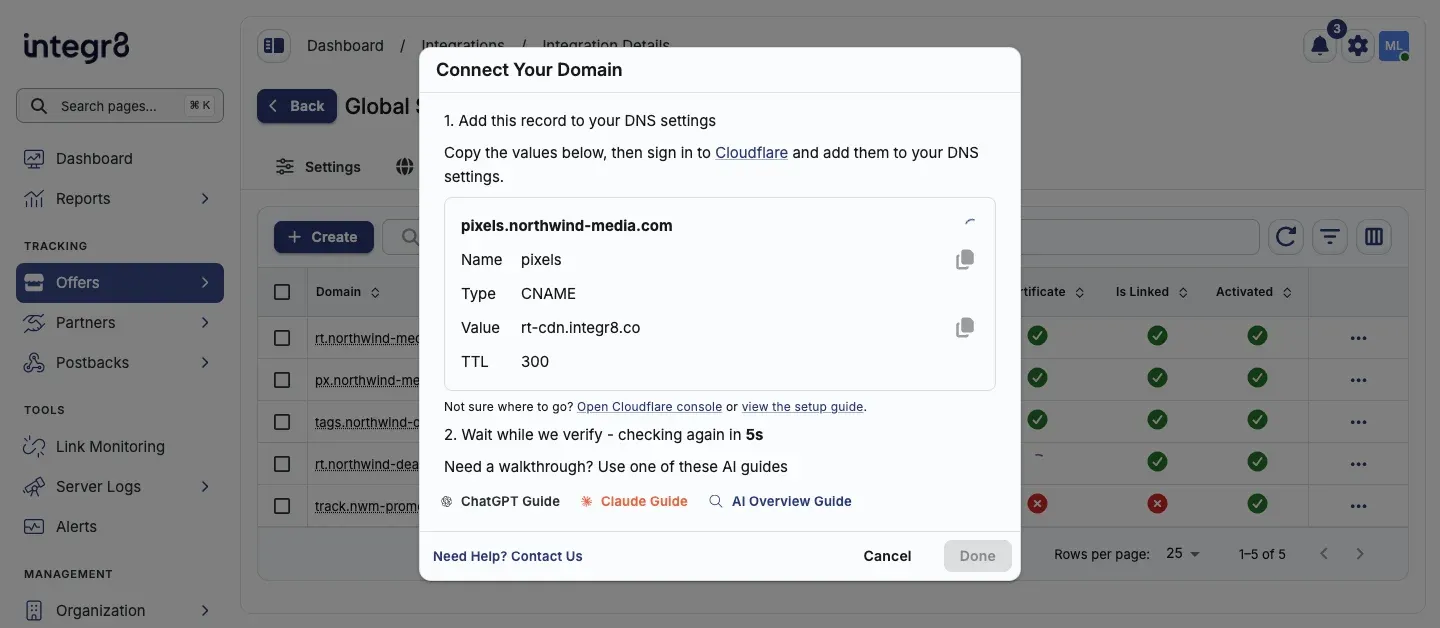Click the integr8 logo
This screenshot has height=628, width=1440.
[x=76, y=46]
